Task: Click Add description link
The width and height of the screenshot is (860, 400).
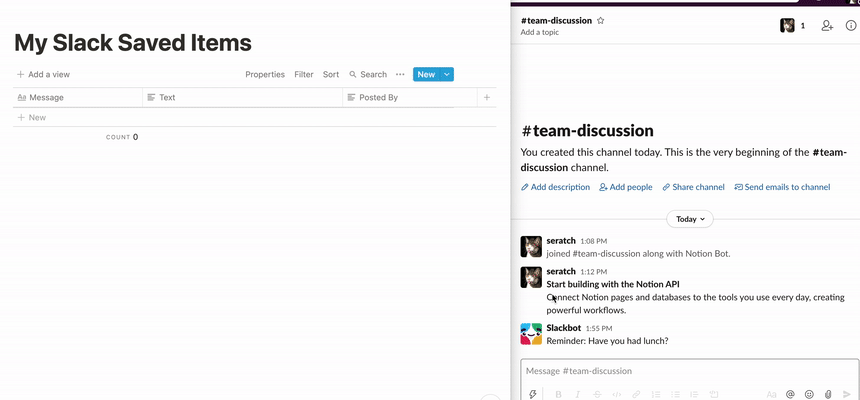Action: 556,187
